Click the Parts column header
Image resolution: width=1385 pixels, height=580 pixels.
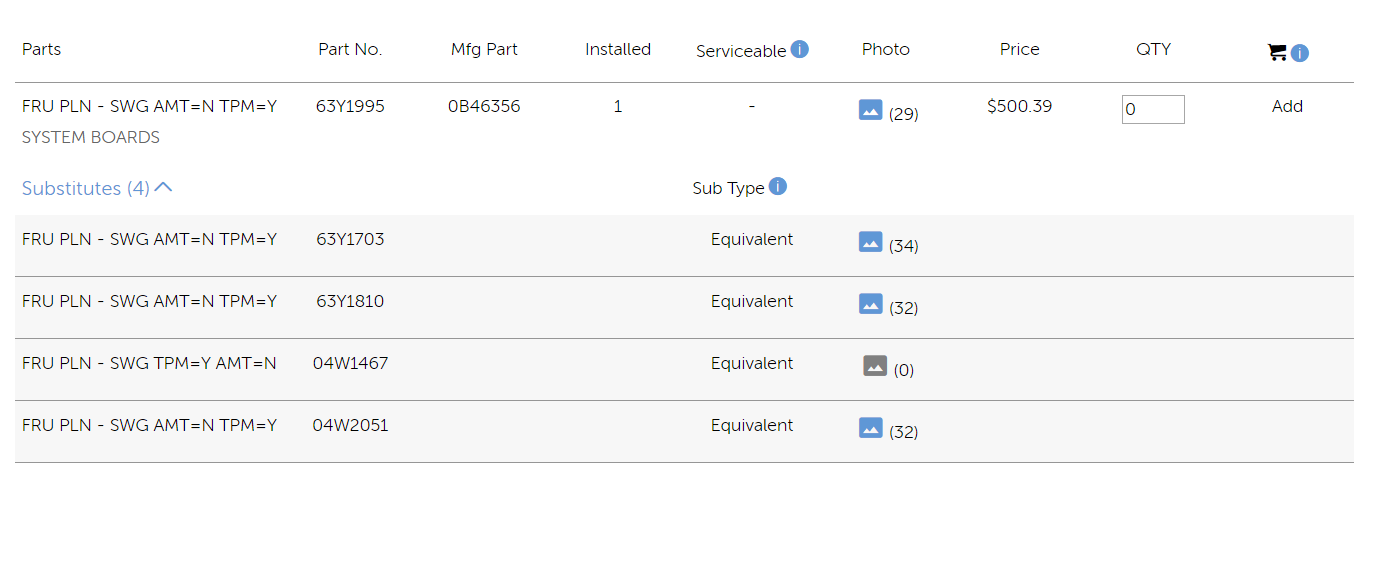(41, 49)
